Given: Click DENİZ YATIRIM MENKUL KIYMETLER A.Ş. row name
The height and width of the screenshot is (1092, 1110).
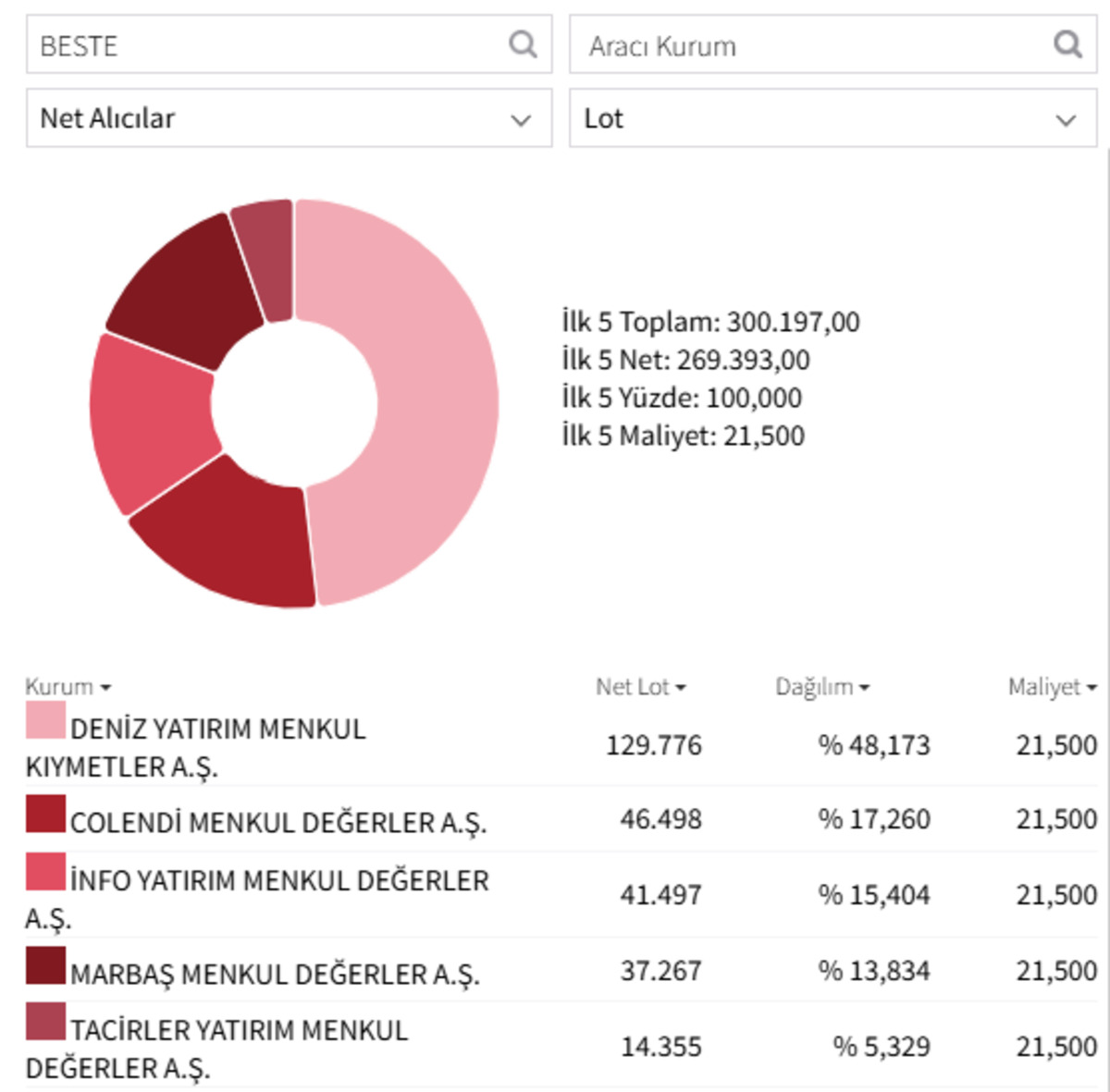Looking at the screenshot, I should point(196,747).
